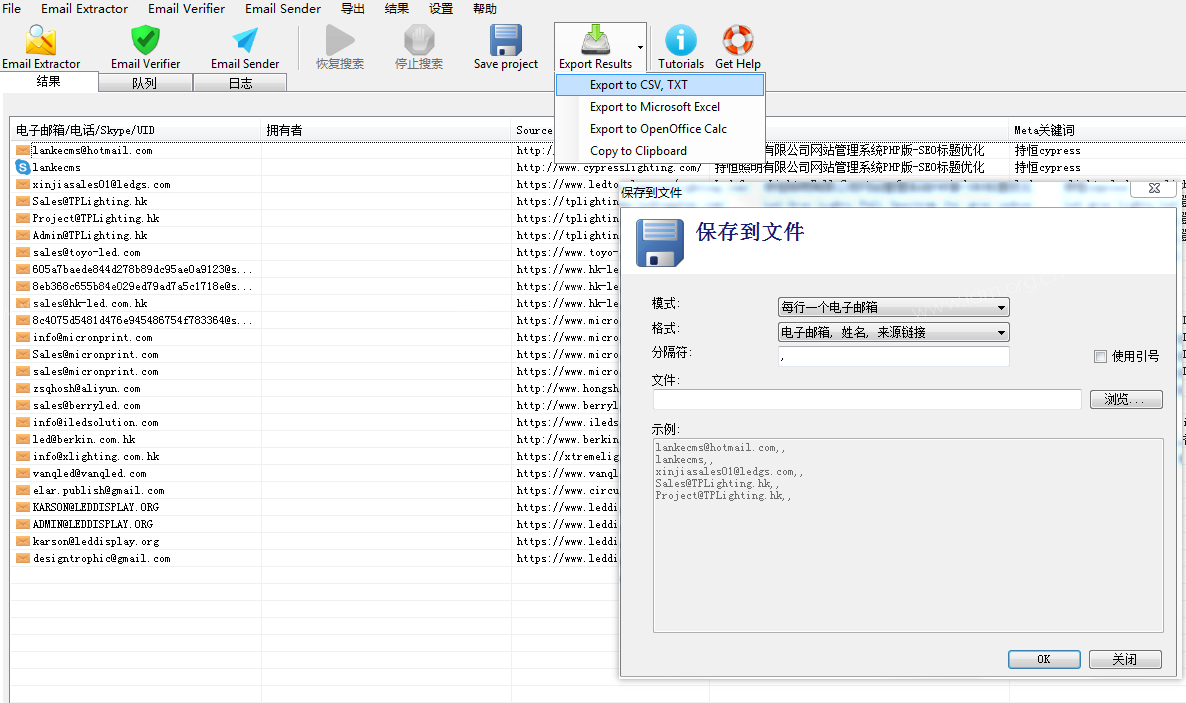The width and height of the screenshot is (1186, 703).
Task: Select the info@xlighting.com.hk row
Action: 315,456
